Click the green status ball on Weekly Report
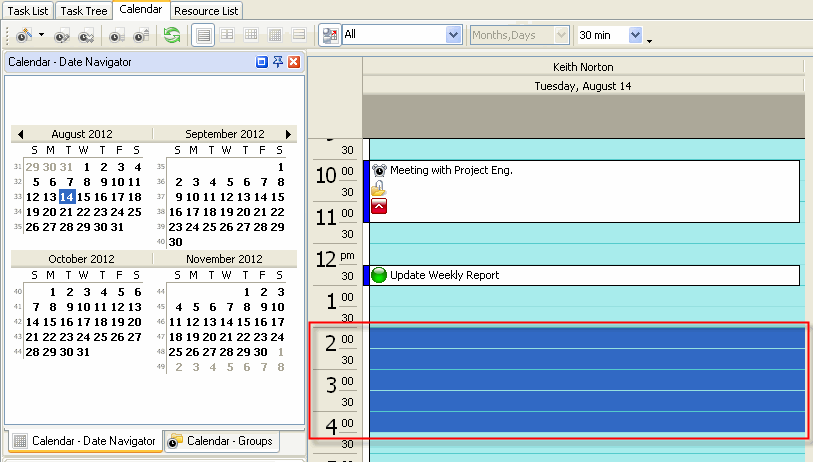 (379, 275)
